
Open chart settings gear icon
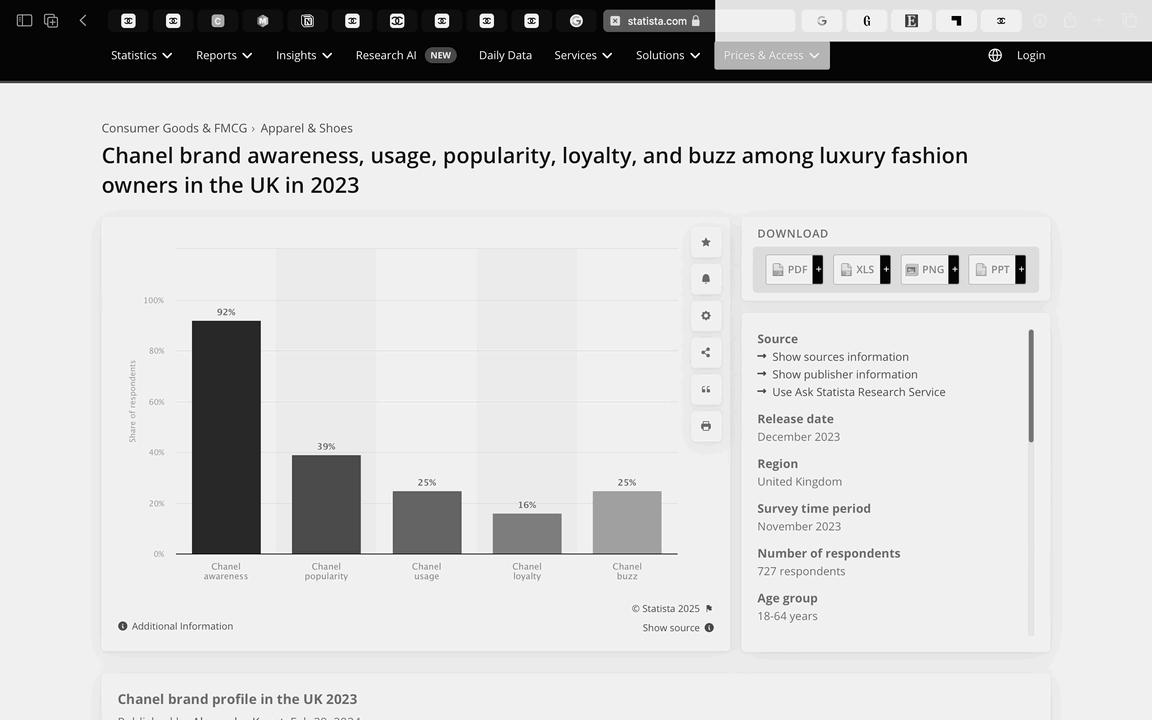coord(706,316)
